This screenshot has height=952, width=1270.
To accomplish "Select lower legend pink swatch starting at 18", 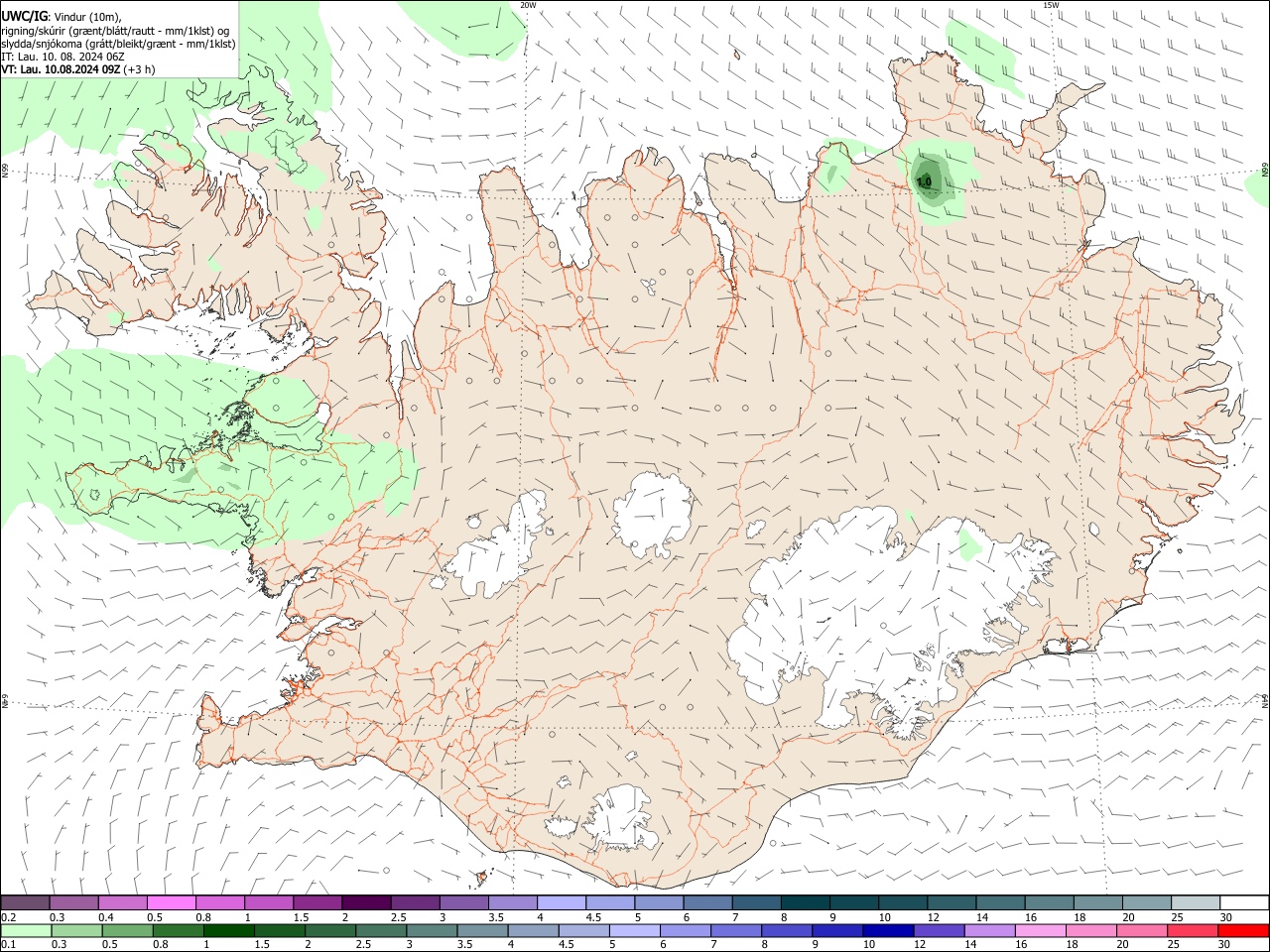I will (1090, 931).
